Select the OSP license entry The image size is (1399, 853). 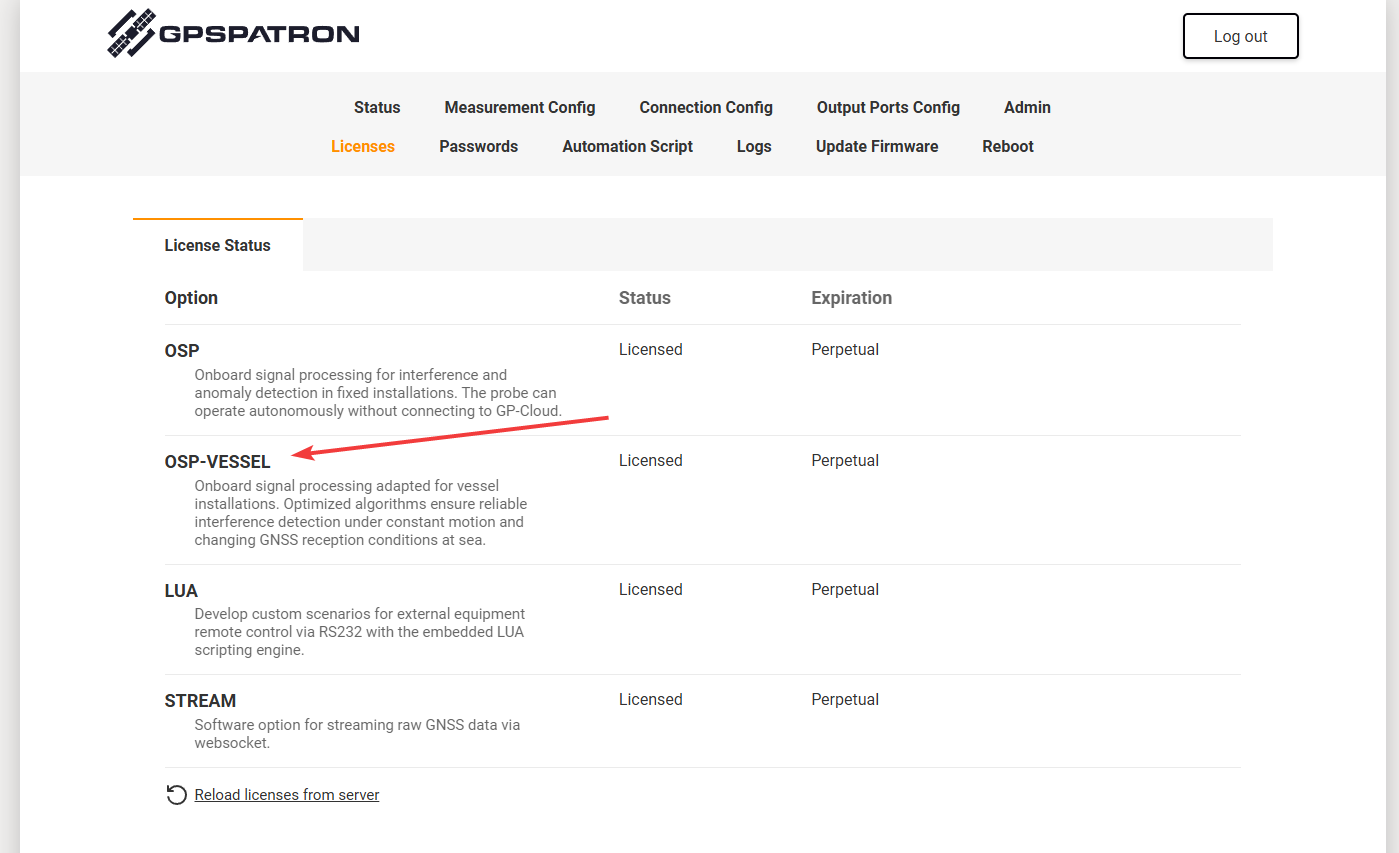pos(182,350)
